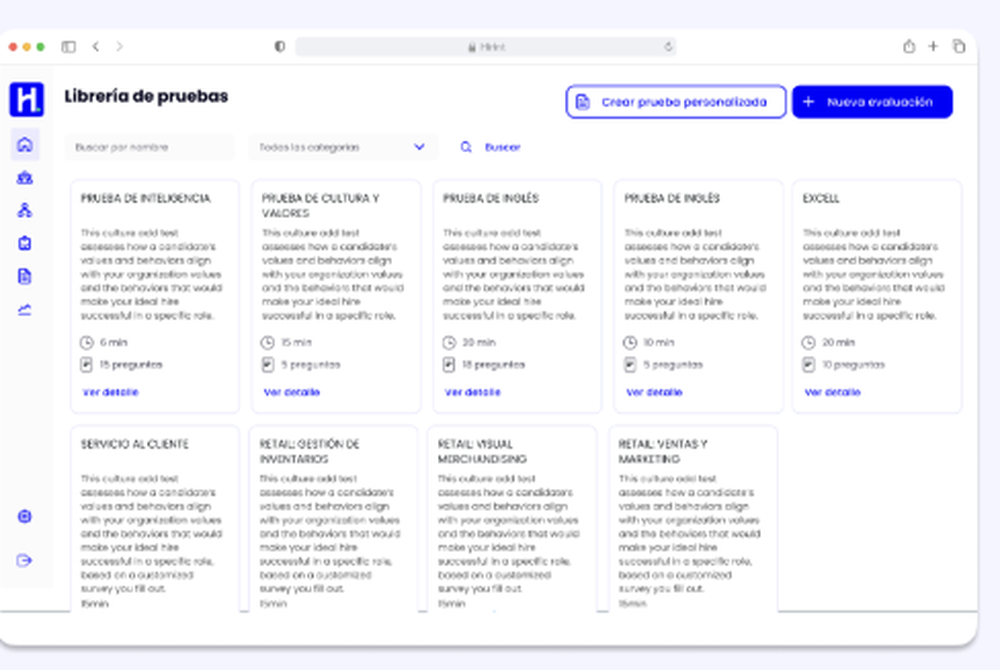1000x670 pixels.
Task: Go back using the browser back arrow
Action: [x=96, y=46]
